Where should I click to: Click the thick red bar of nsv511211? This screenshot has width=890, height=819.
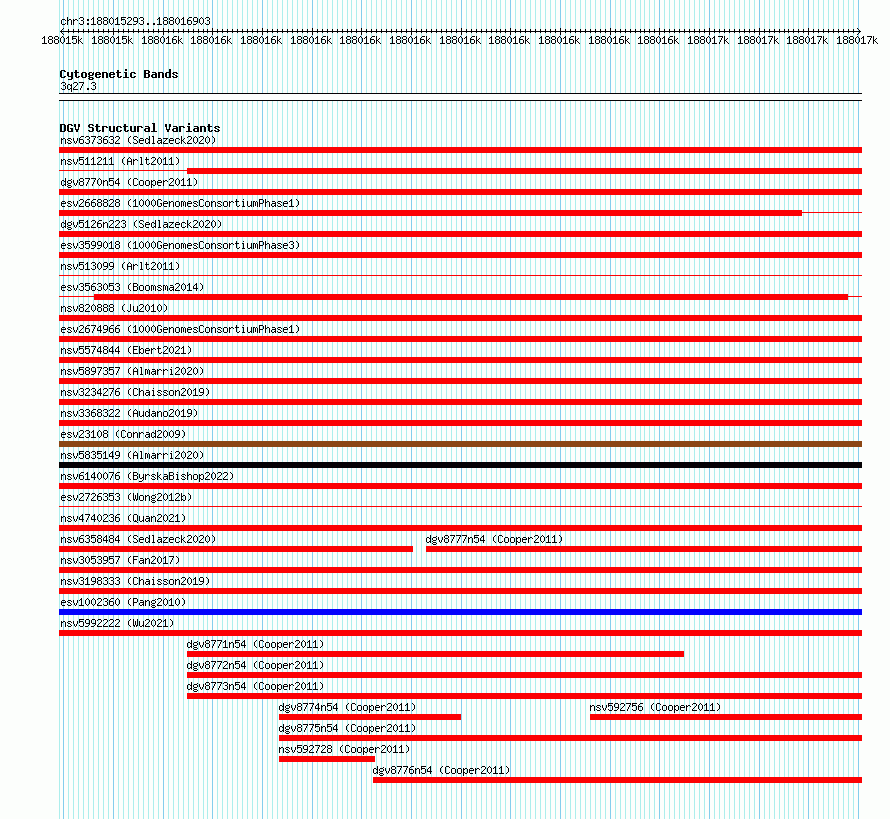coord(524,171)
